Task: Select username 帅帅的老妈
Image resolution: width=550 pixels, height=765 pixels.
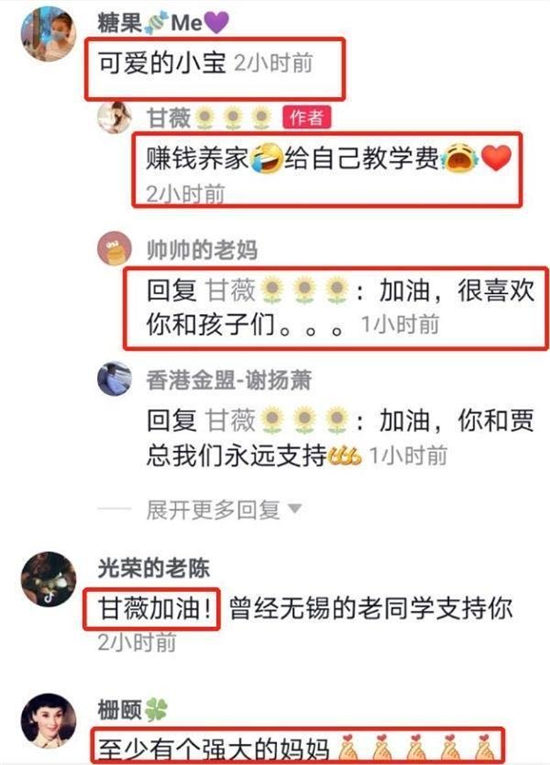Action: click(x=202, y=250)
